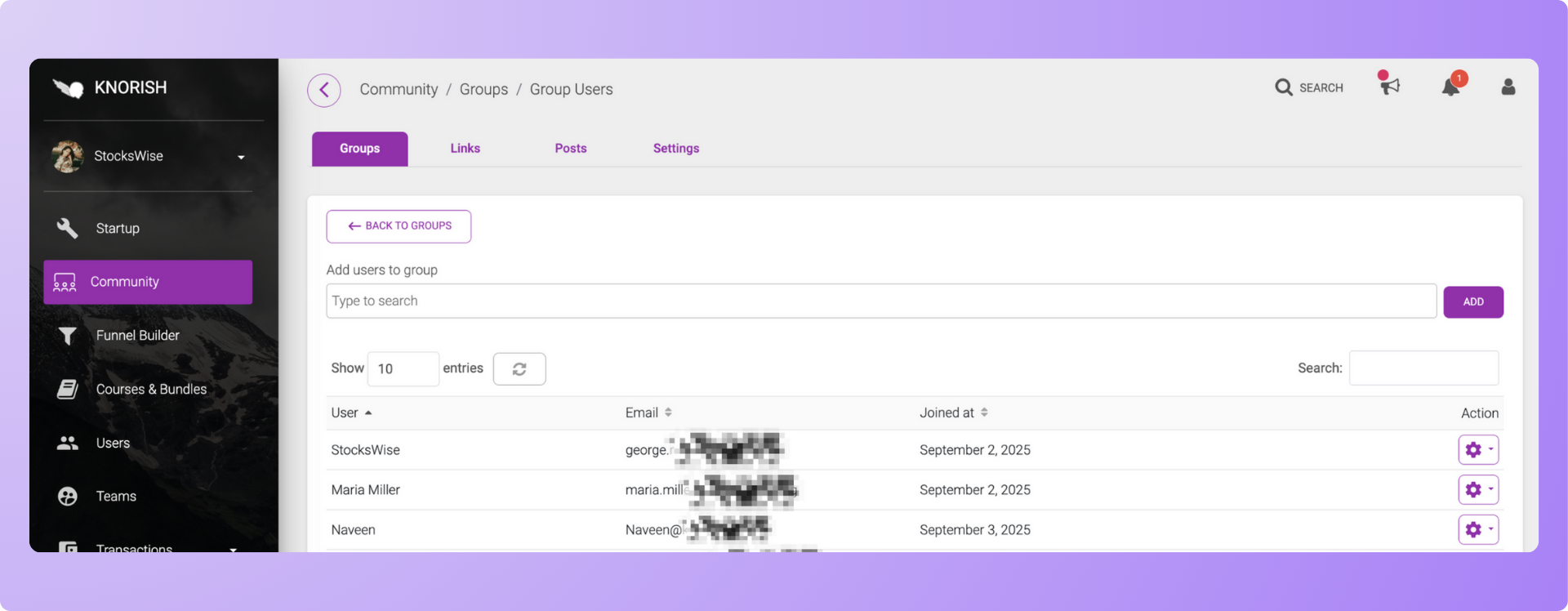Click the back arrow circle icon

[x=324, y=90]
